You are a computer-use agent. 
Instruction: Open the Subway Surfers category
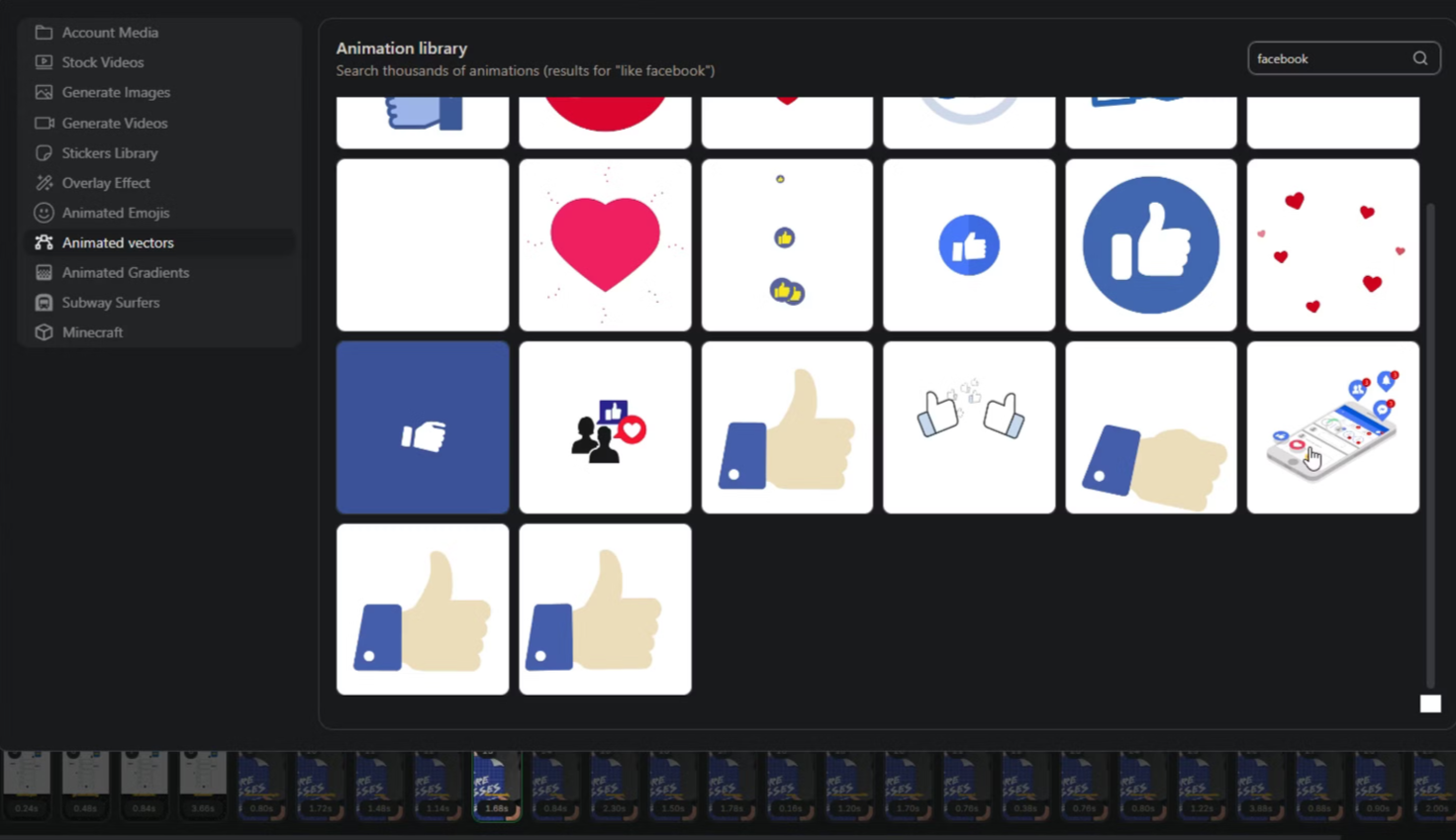pyautogui.click(x=110, y=303)
